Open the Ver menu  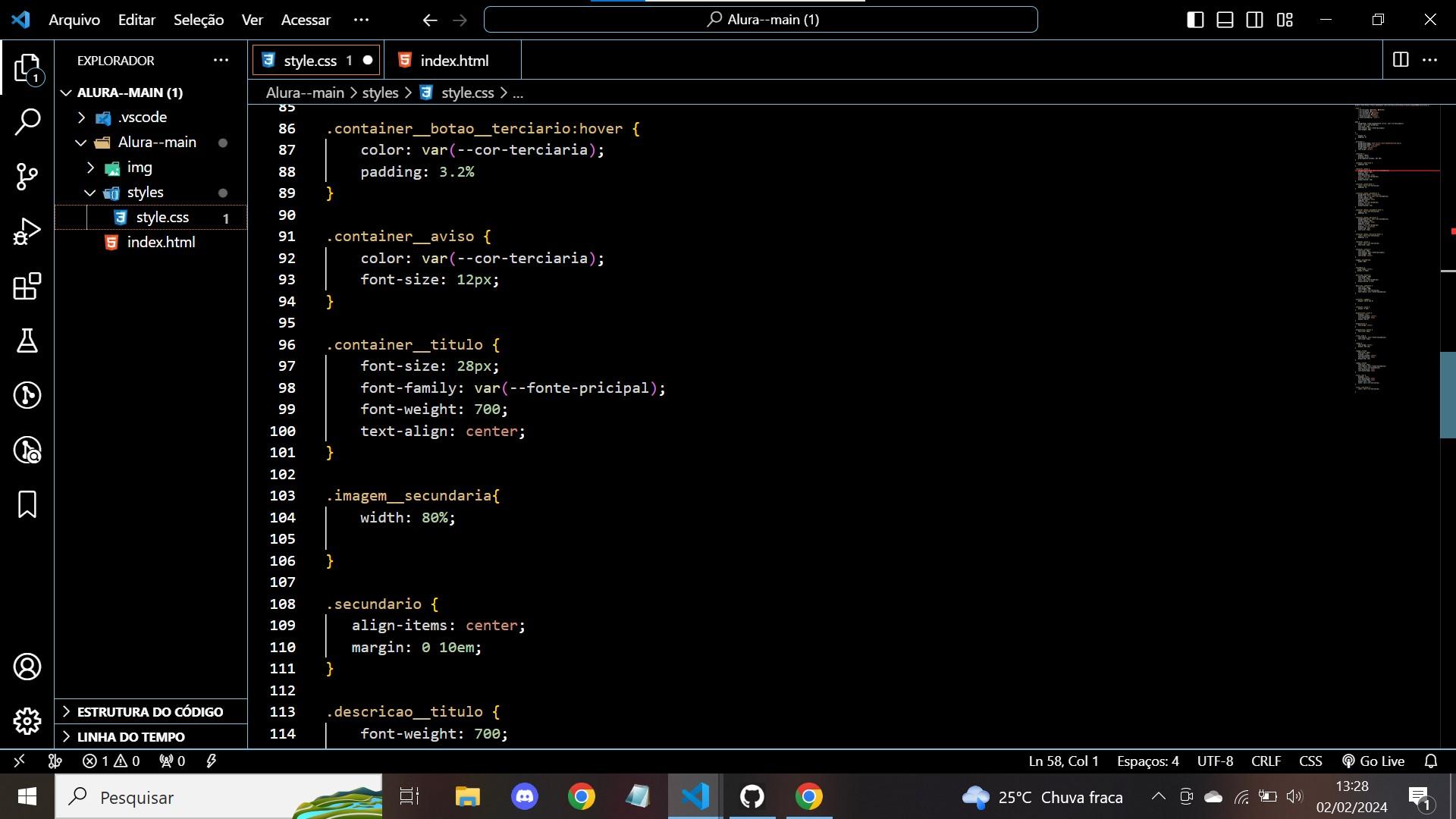(x=253, y=20)
